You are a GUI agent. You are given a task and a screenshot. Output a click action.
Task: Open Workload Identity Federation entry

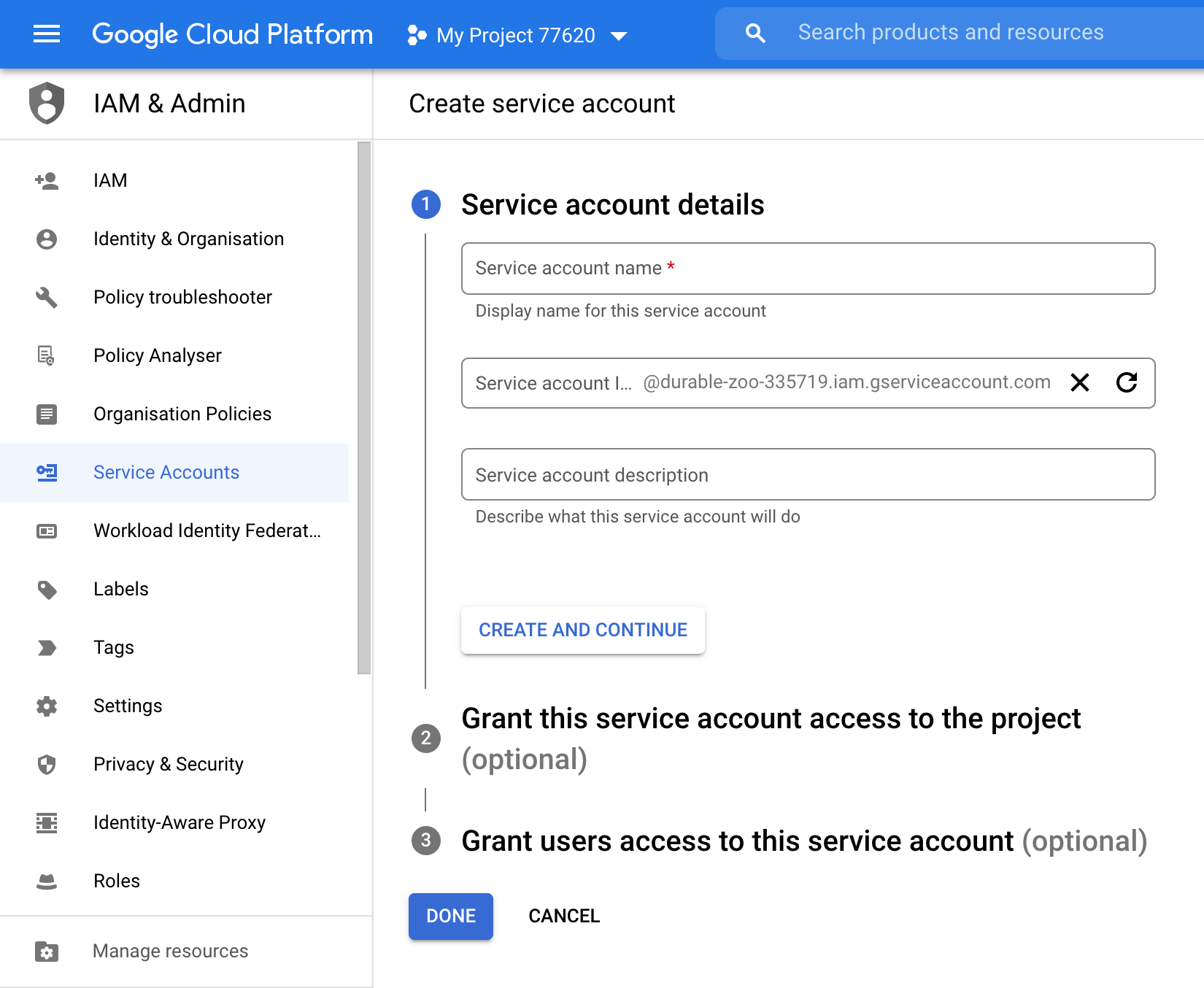click(x=174, y=530)
